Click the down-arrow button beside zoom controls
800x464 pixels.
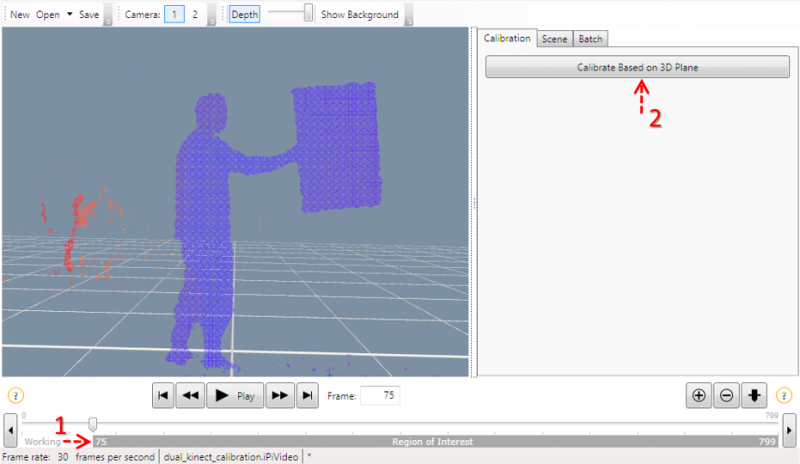[754, 396]
